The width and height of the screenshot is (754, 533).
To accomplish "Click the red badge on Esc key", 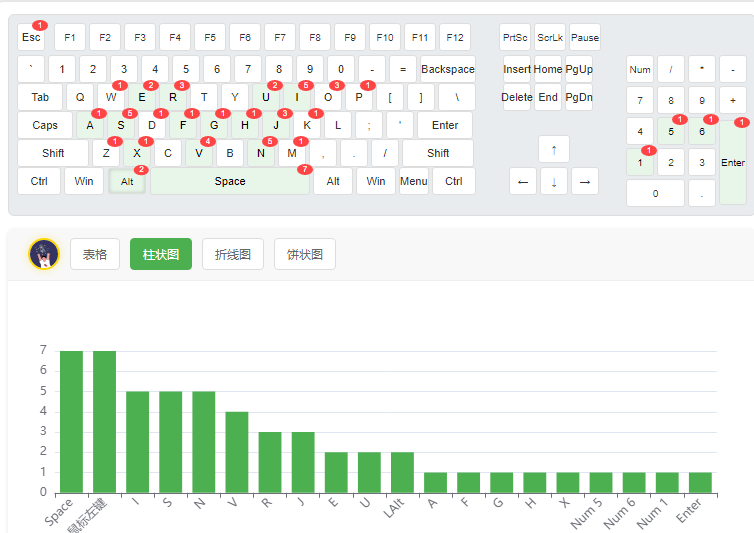I will pos(40,25).
